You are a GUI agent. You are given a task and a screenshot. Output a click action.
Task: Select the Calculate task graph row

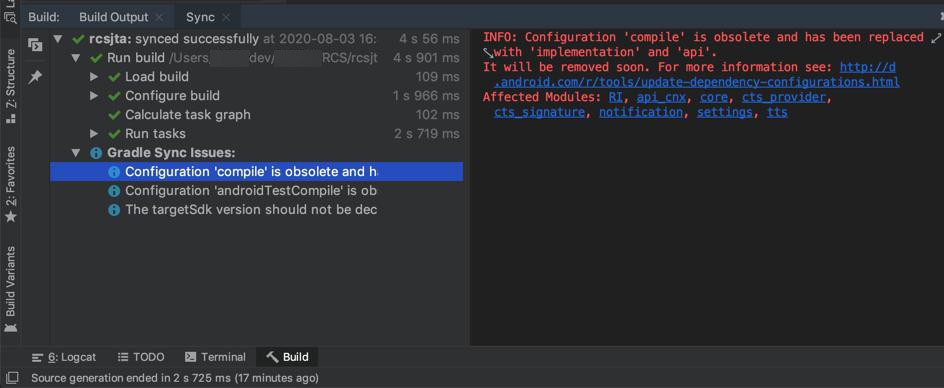click(256, 114)
